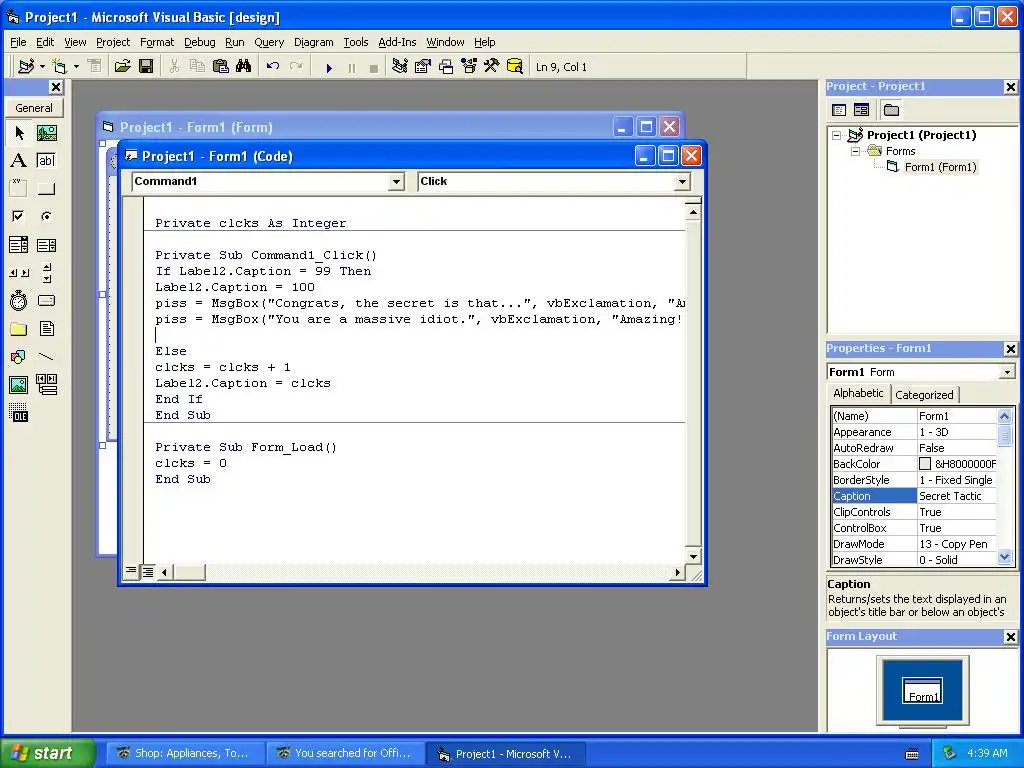Select the horizontal scrollbar tool in the toolbox
Screen dimensions: 1024x768
tap(19, 273)
